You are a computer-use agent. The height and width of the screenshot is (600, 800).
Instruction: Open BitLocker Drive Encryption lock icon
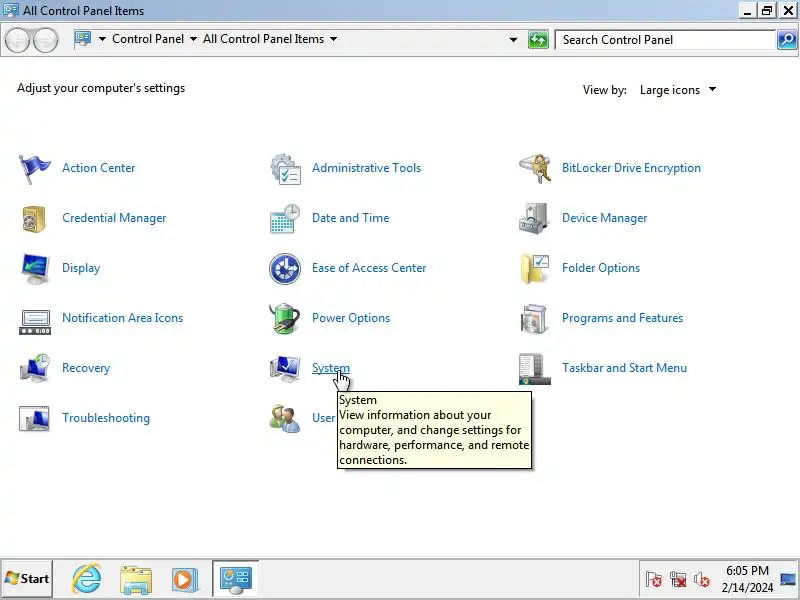click(x=535, y=168)
